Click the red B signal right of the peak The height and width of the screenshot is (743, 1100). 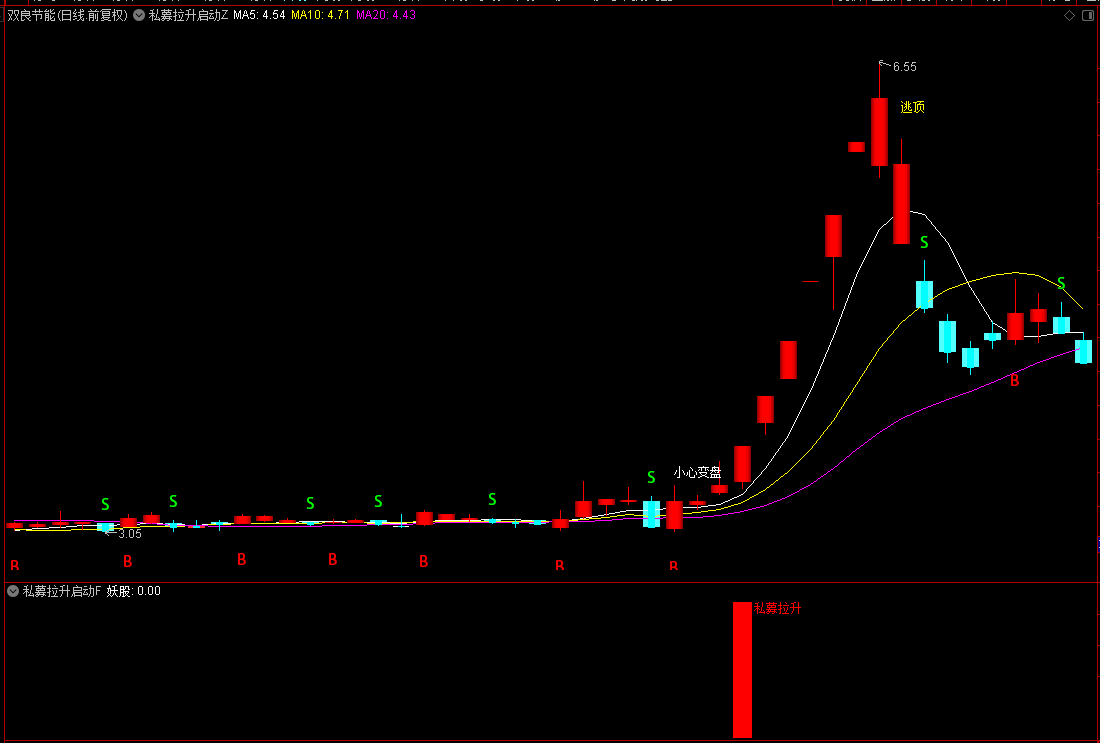1014,381
